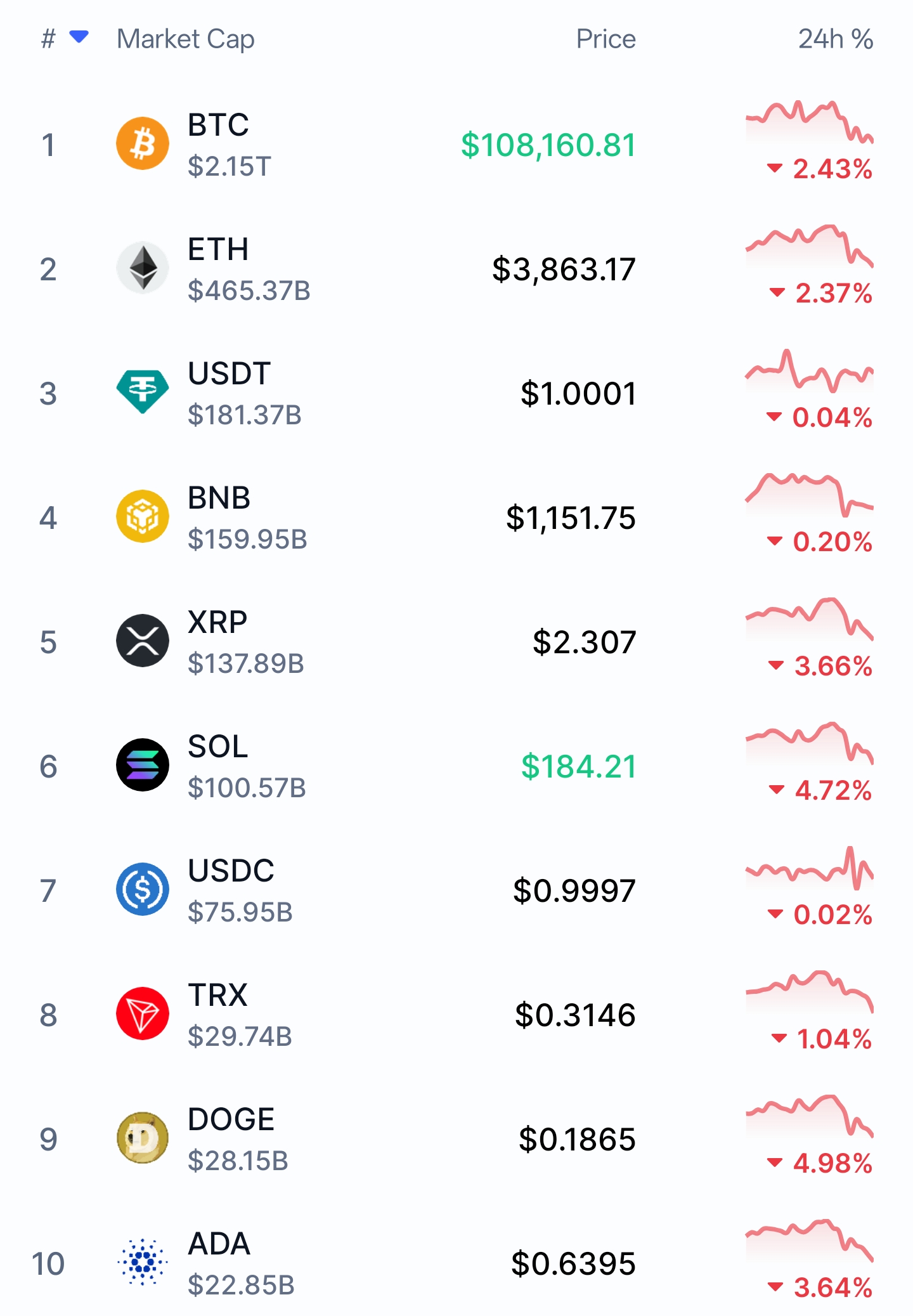This screenshot has height=1316, width=913.
Task: Select the Cardano ADA icon
Action: point(143,1262)
